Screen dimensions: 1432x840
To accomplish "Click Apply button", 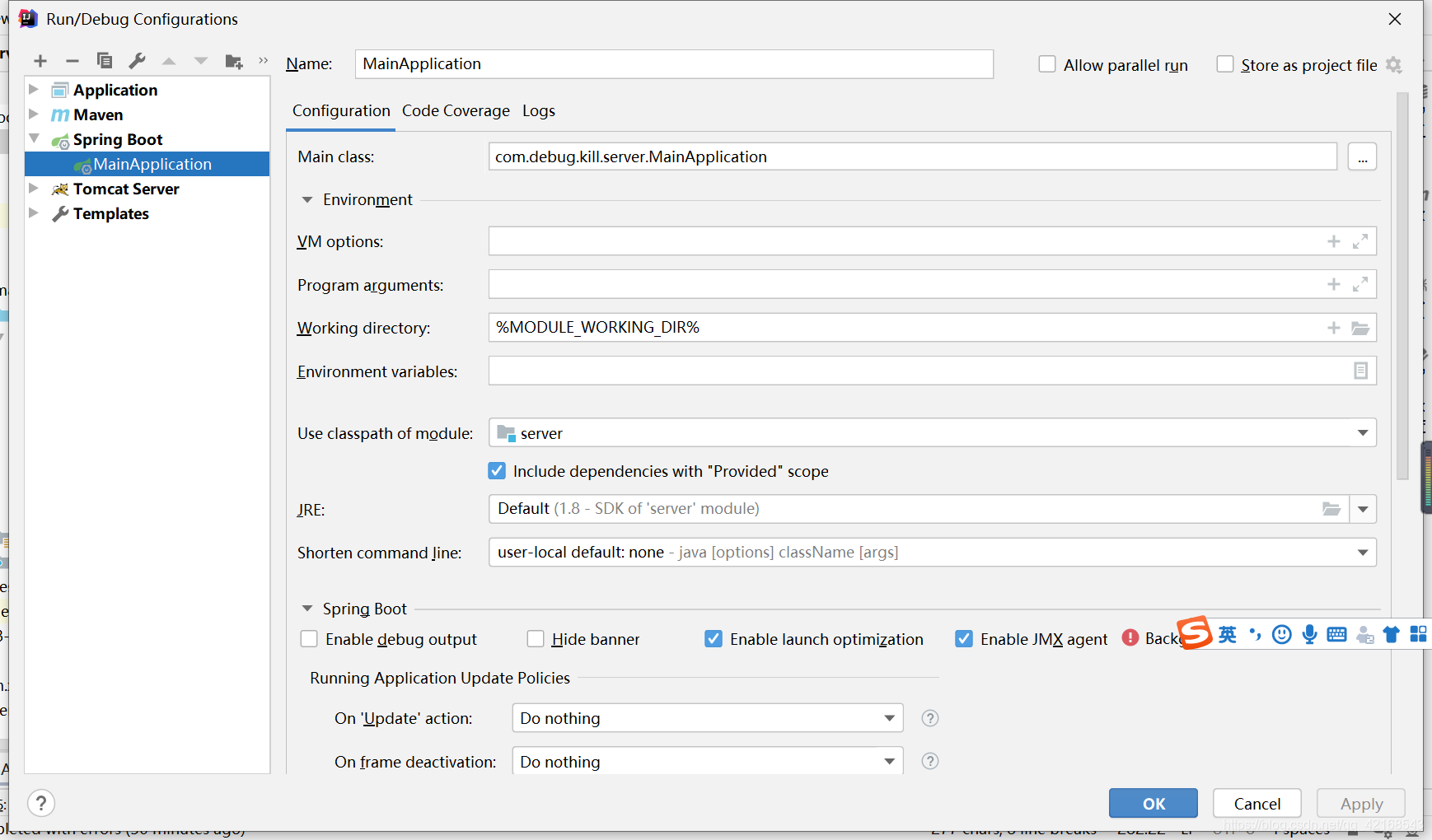I will pos(1361,804).
